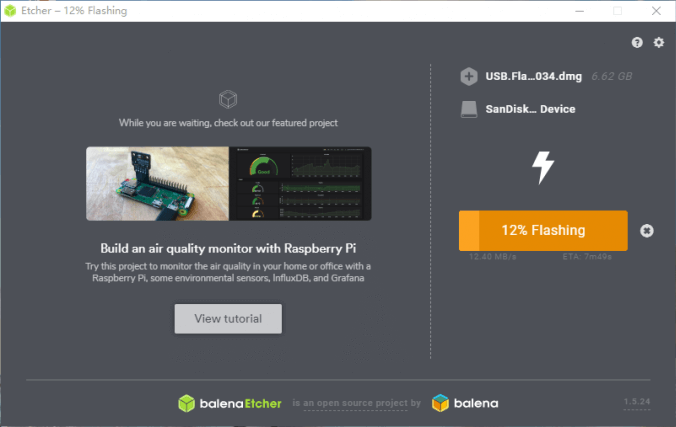
Task: Click the USB.Fla...034.dmg file name
Action: pyautogui.click(x=534, y=76)
